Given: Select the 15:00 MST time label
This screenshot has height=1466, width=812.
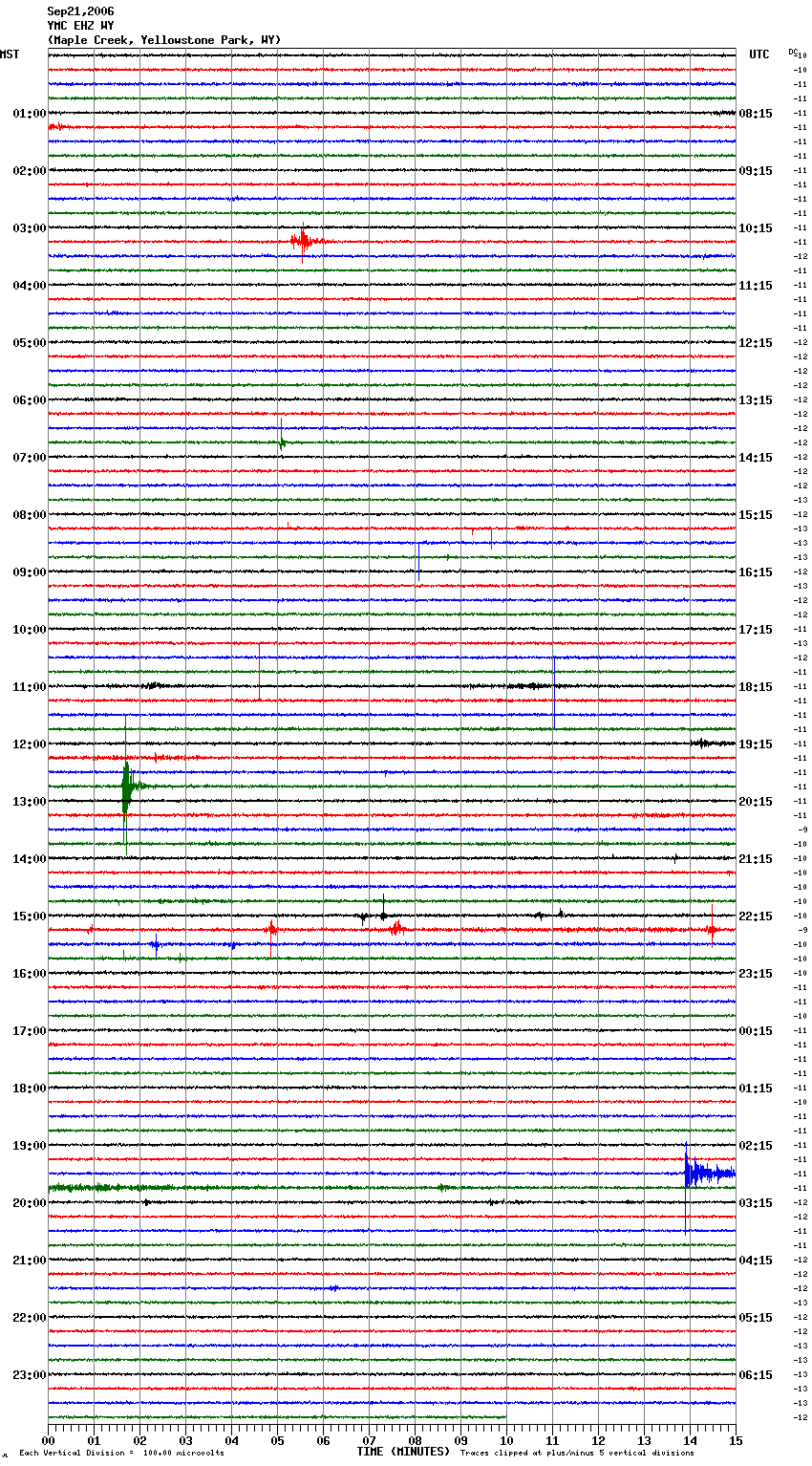Looking at the screenshot, I should click(30, 916).
